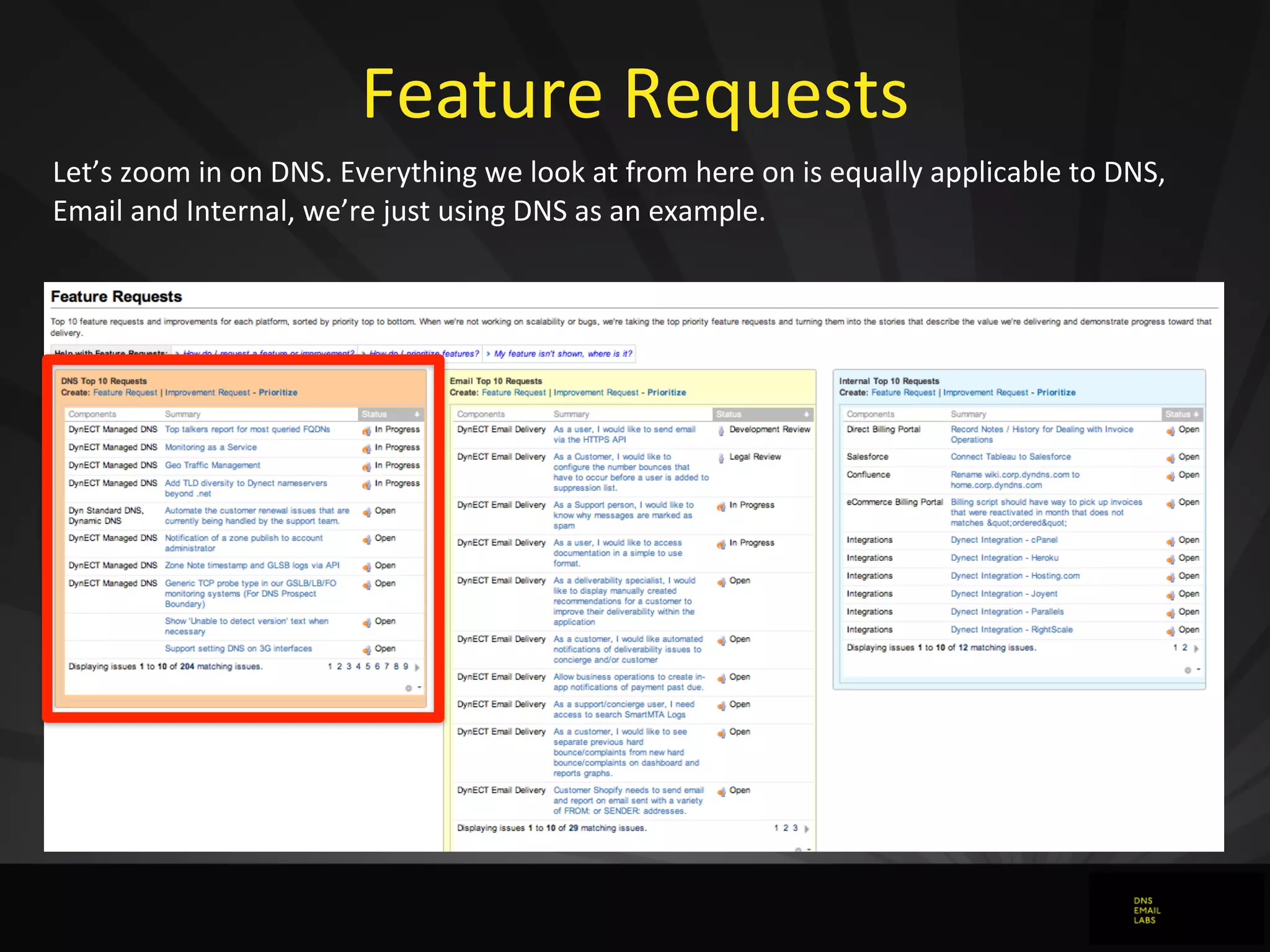Click Feature Request link in DNS Top 10 panel
The image size is (1270, 952).
tap(125, 393)
